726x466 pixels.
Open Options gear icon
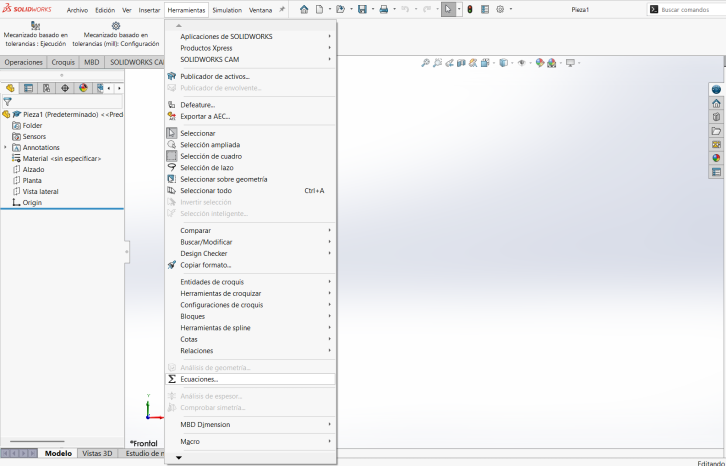coord(500,9)
